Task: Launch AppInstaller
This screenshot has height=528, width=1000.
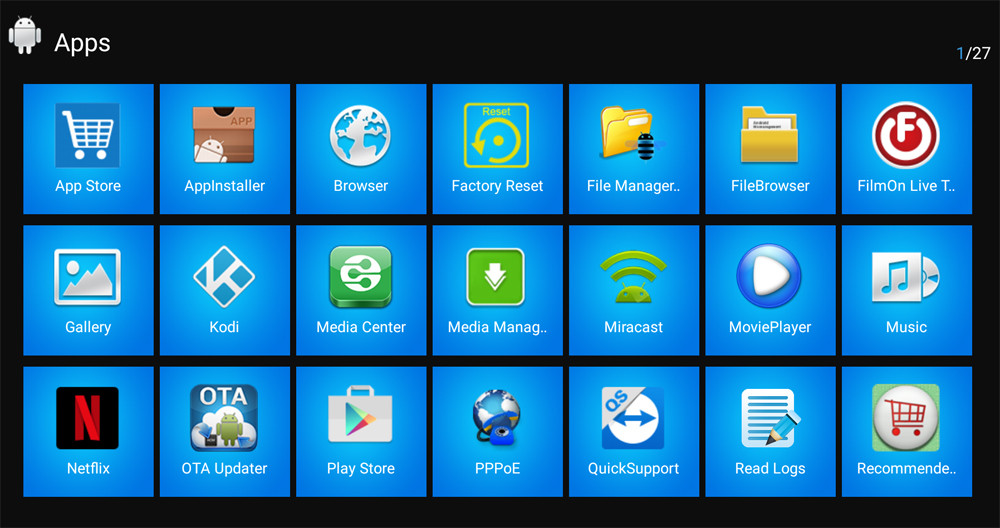Action: pyautogui.click(x=224, y=148)
